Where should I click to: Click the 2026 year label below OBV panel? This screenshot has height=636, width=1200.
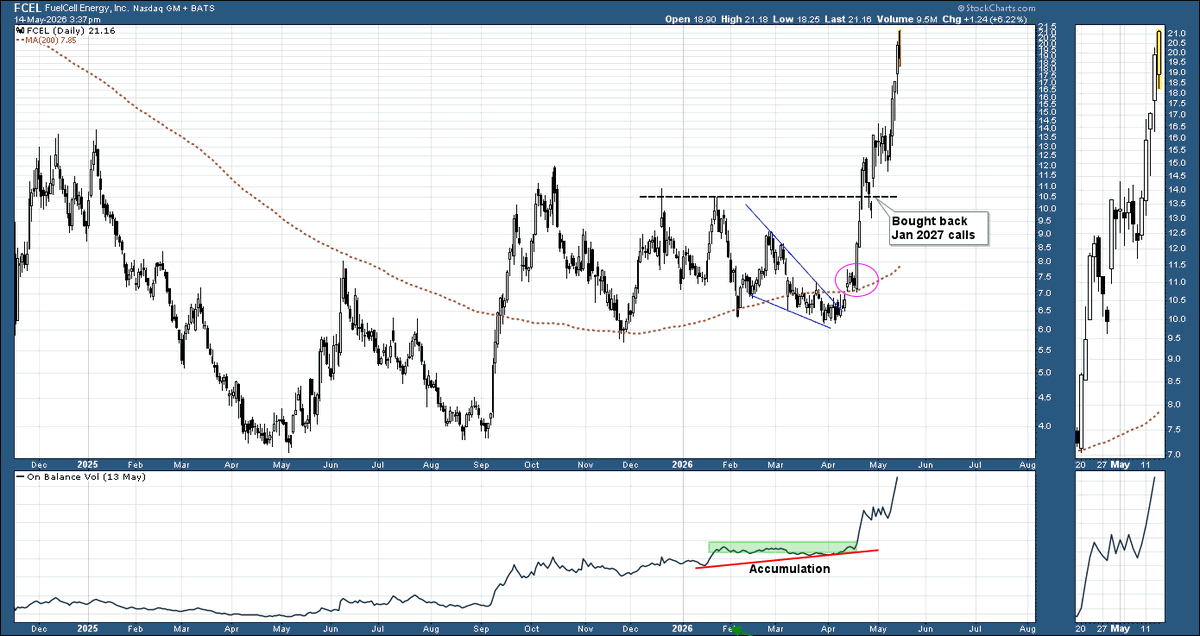[x=682, y=630]
